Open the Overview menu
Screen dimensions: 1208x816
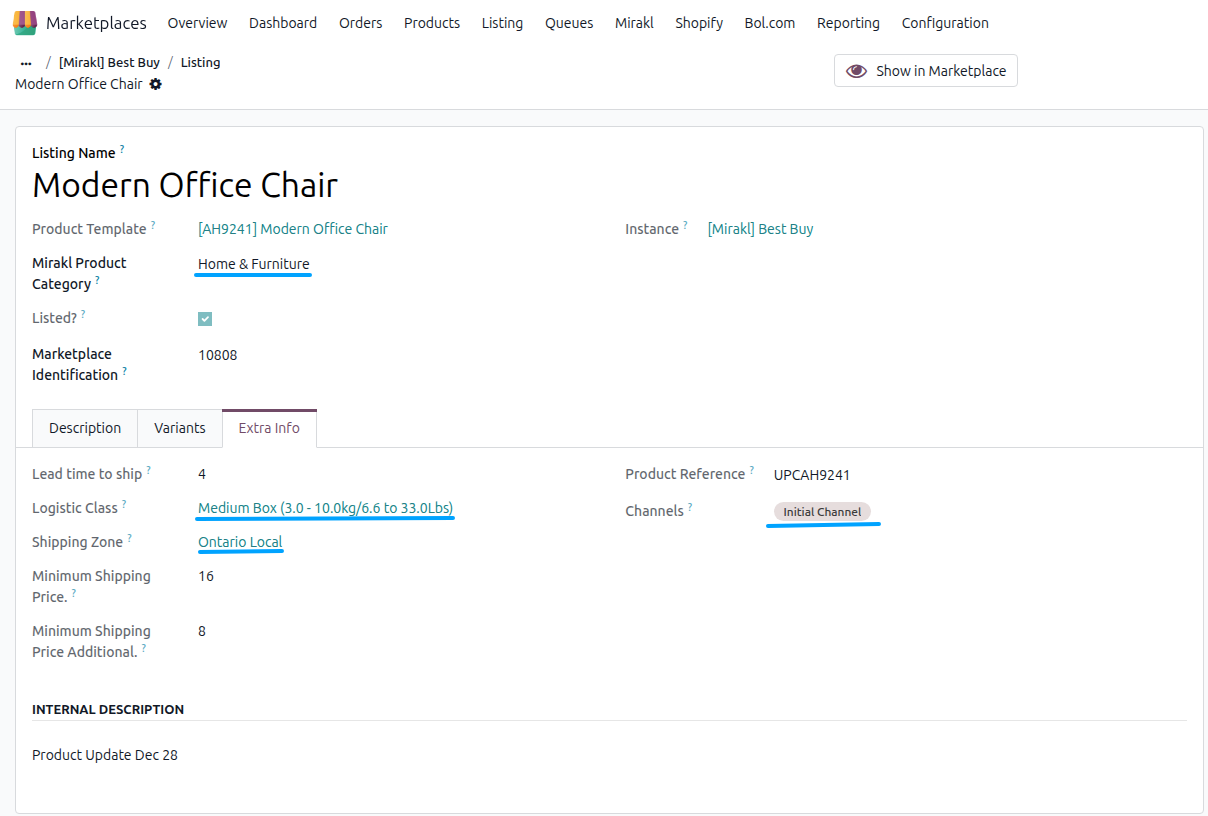click(x=197, y=22)
